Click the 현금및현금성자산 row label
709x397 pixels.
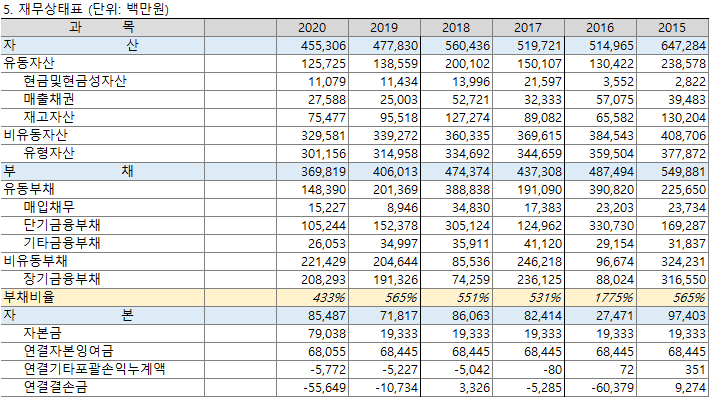[x=75, y=81]
